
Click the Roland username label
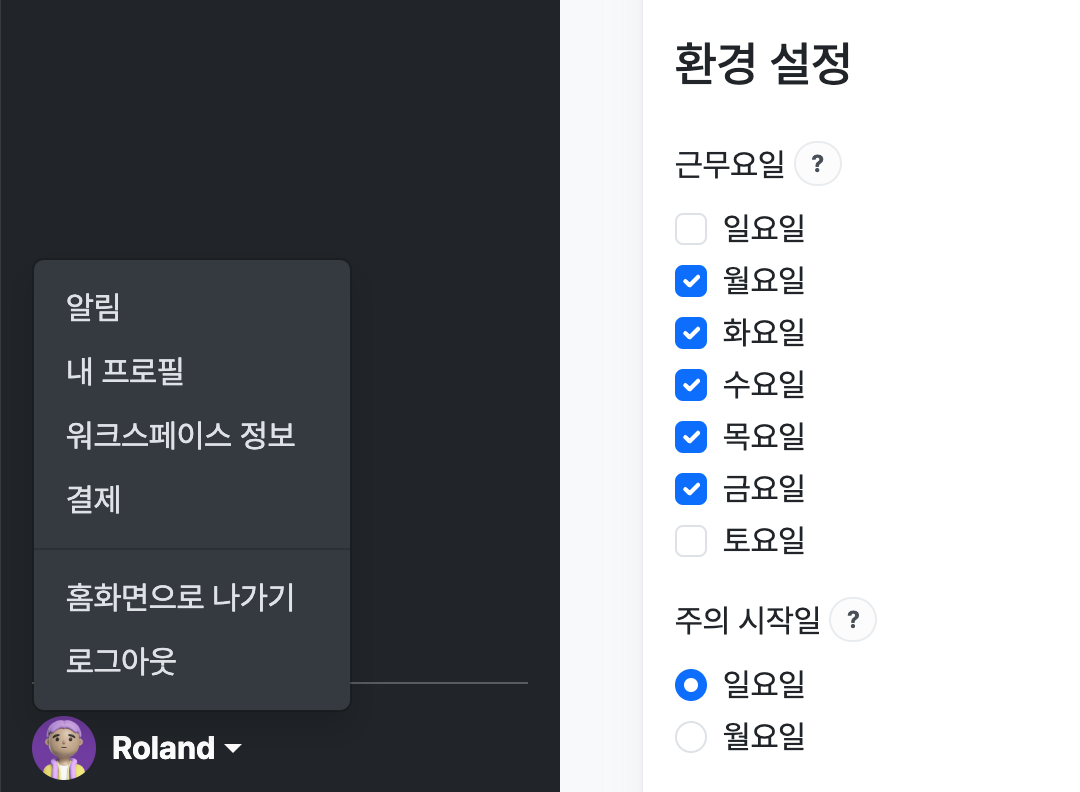[x=163, y=748]
